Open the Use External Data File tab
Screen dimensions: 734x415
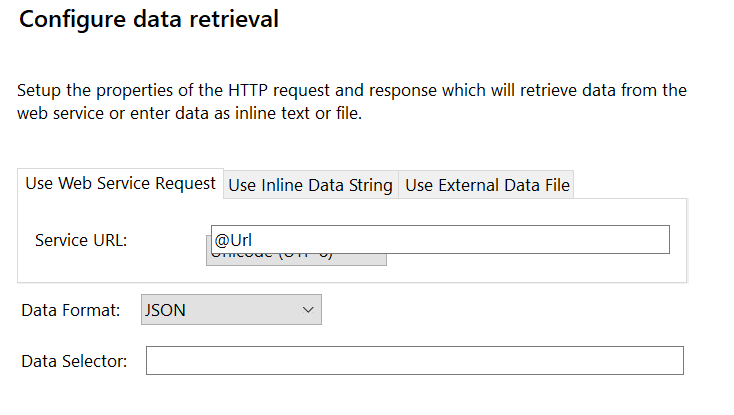(x=487, y=185)
